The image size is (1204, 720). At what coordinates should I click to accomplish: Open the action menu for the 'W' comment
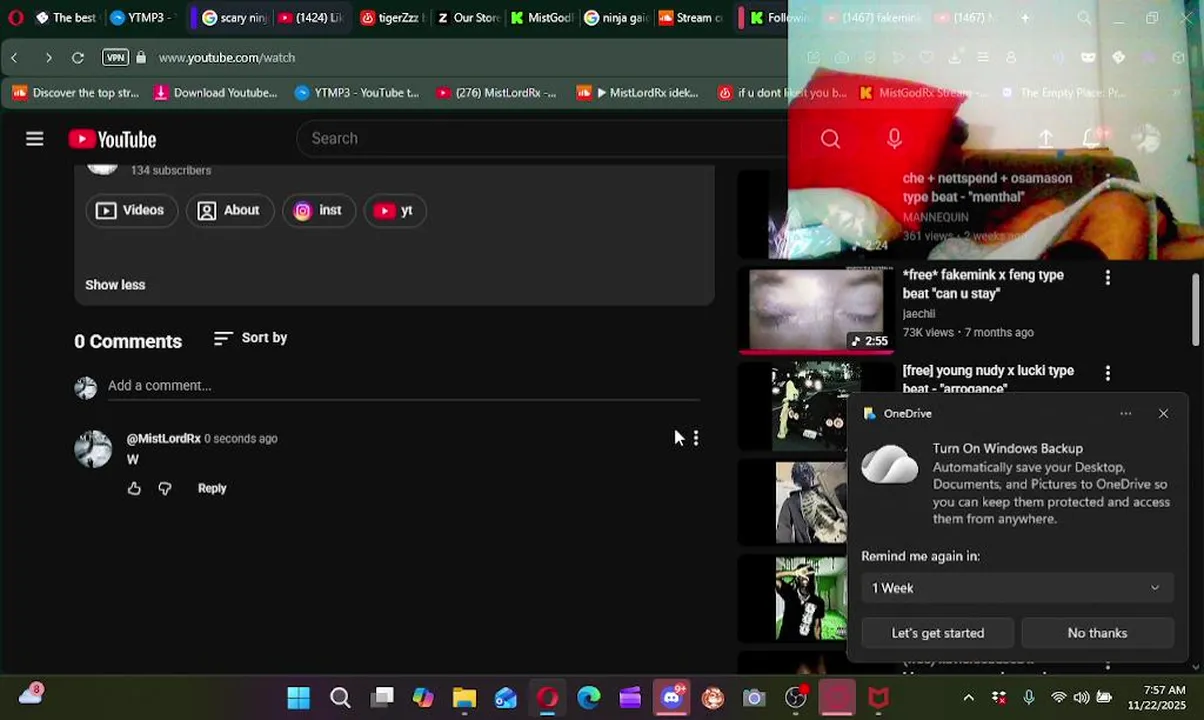tap(696, 438)
